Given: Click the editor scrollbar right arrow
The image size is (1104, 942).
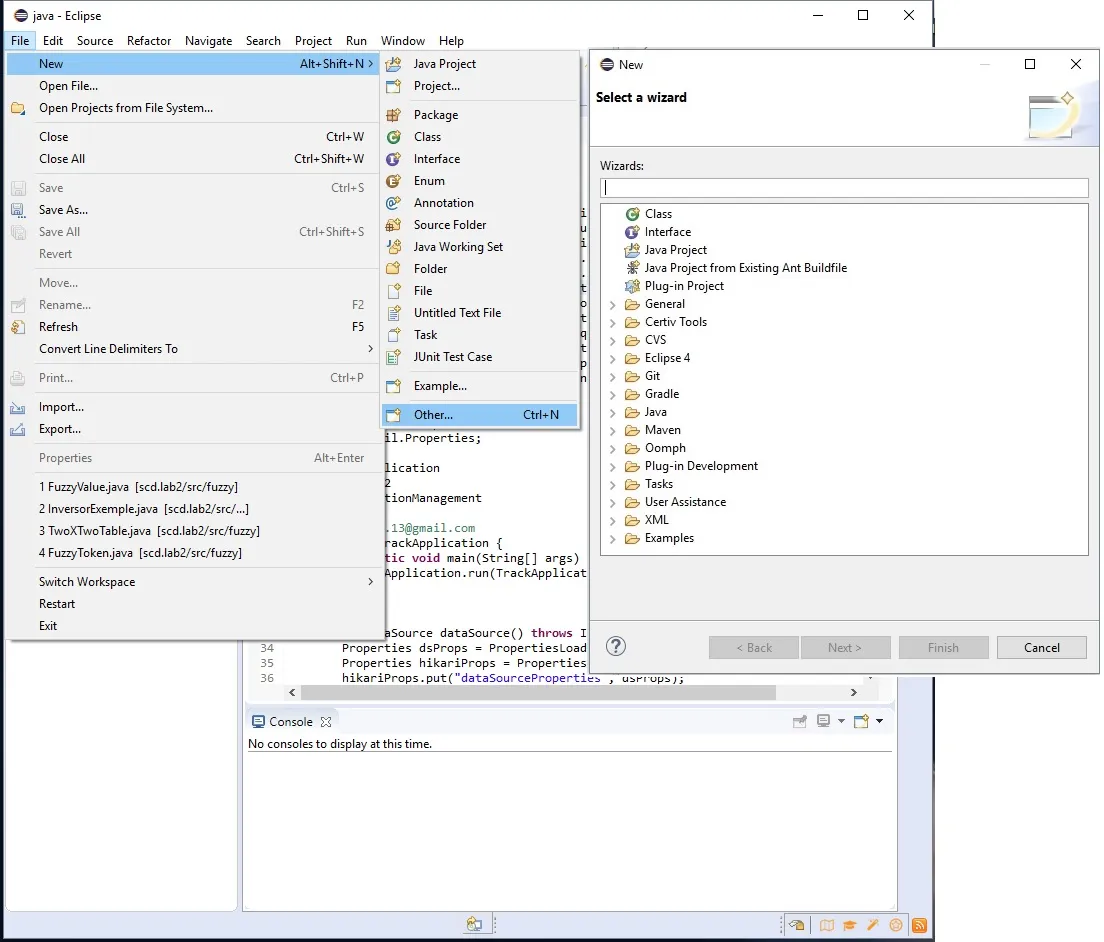Looking at the screenshot, I should tap(853, 693).
